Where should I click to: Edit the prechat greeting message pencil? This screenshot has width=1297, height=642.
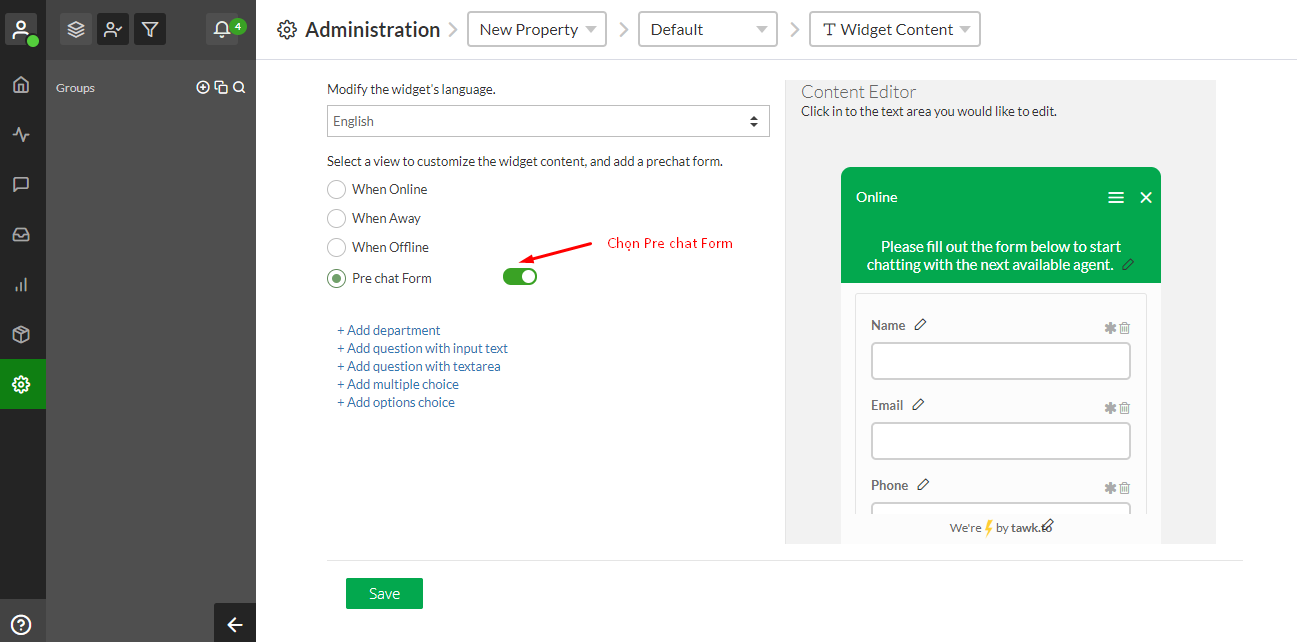pos(1128,264)
